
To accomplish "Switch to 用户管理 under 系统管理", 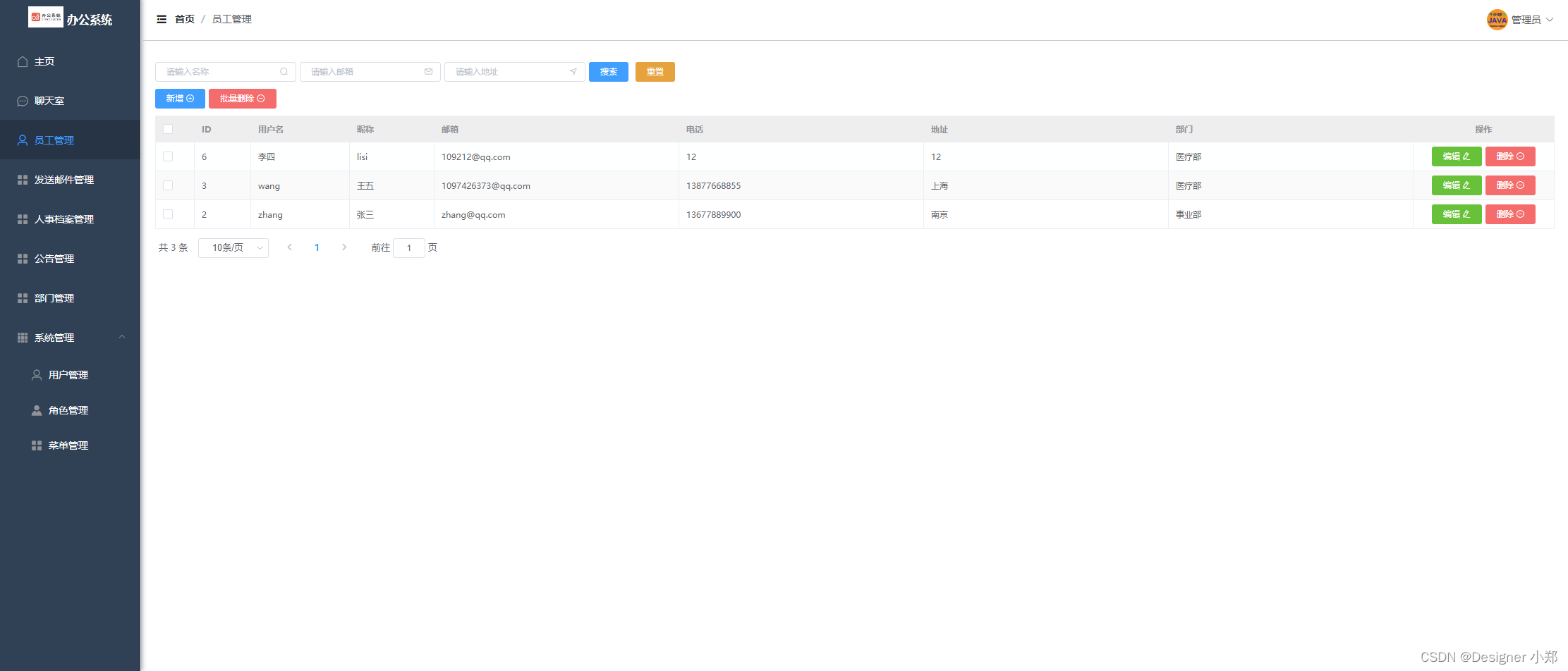I will click(68, 374).
